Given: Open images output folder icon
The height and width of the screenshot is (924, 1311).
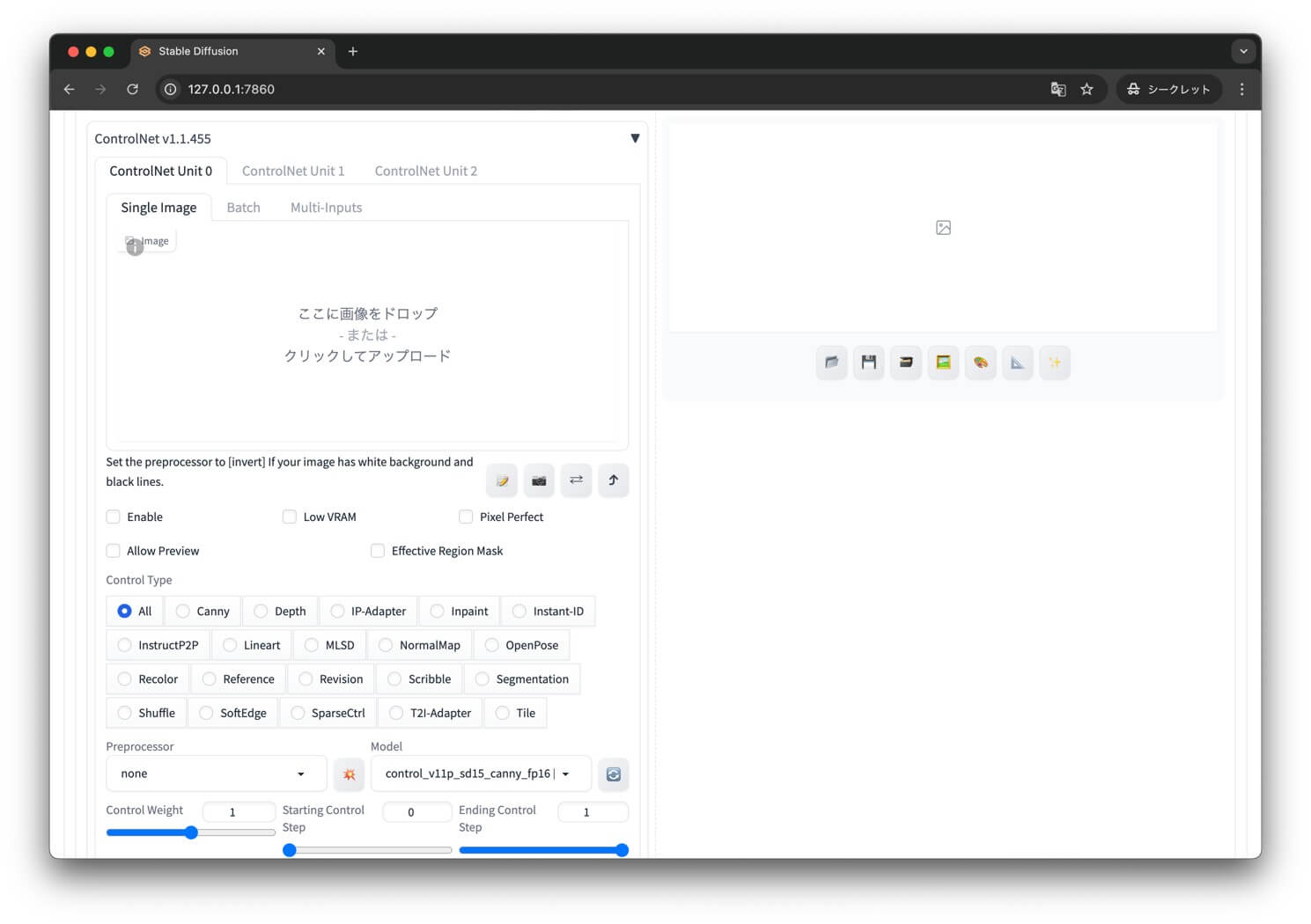Looking at the screenshot, I should [832, 363].
